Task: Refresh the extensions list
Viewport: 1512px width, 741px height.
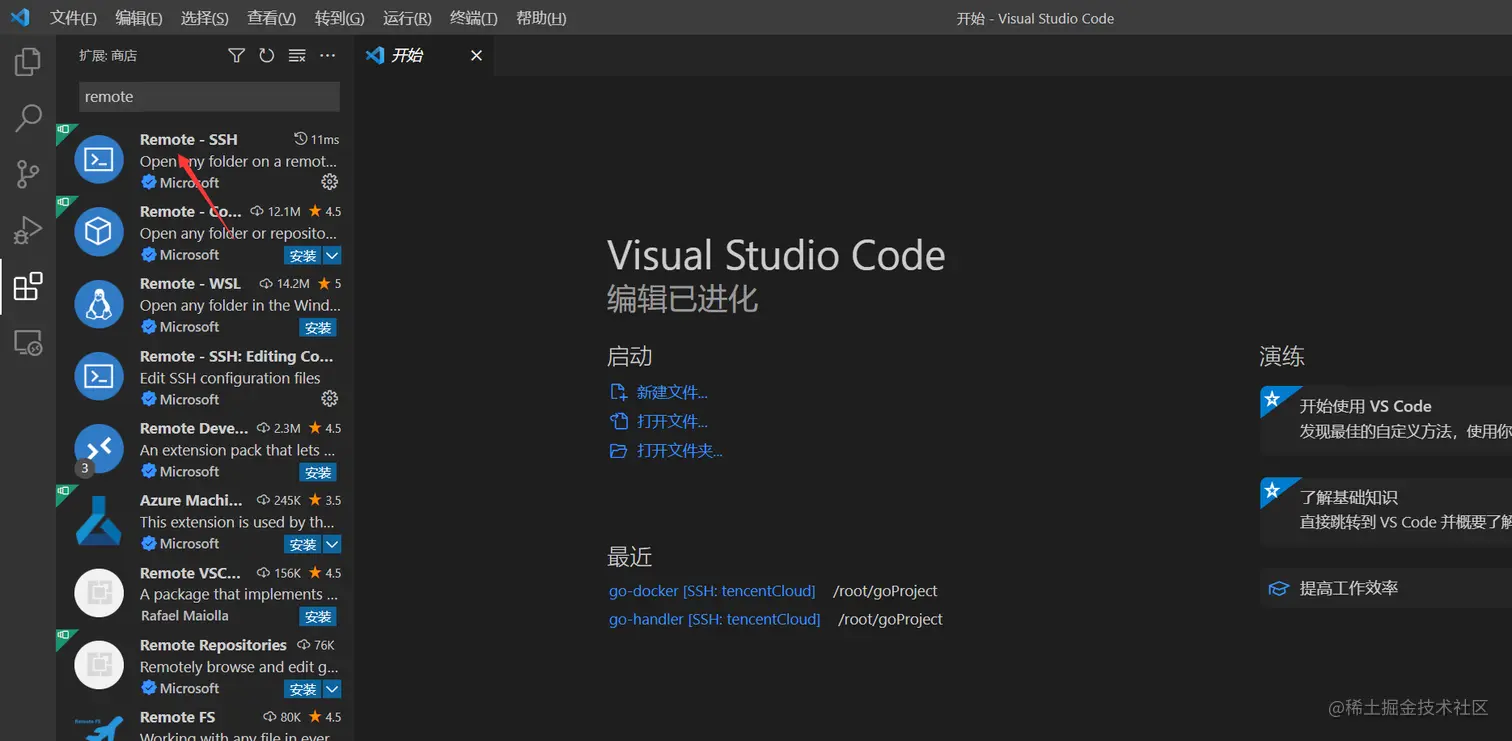Action: point(267,56)
